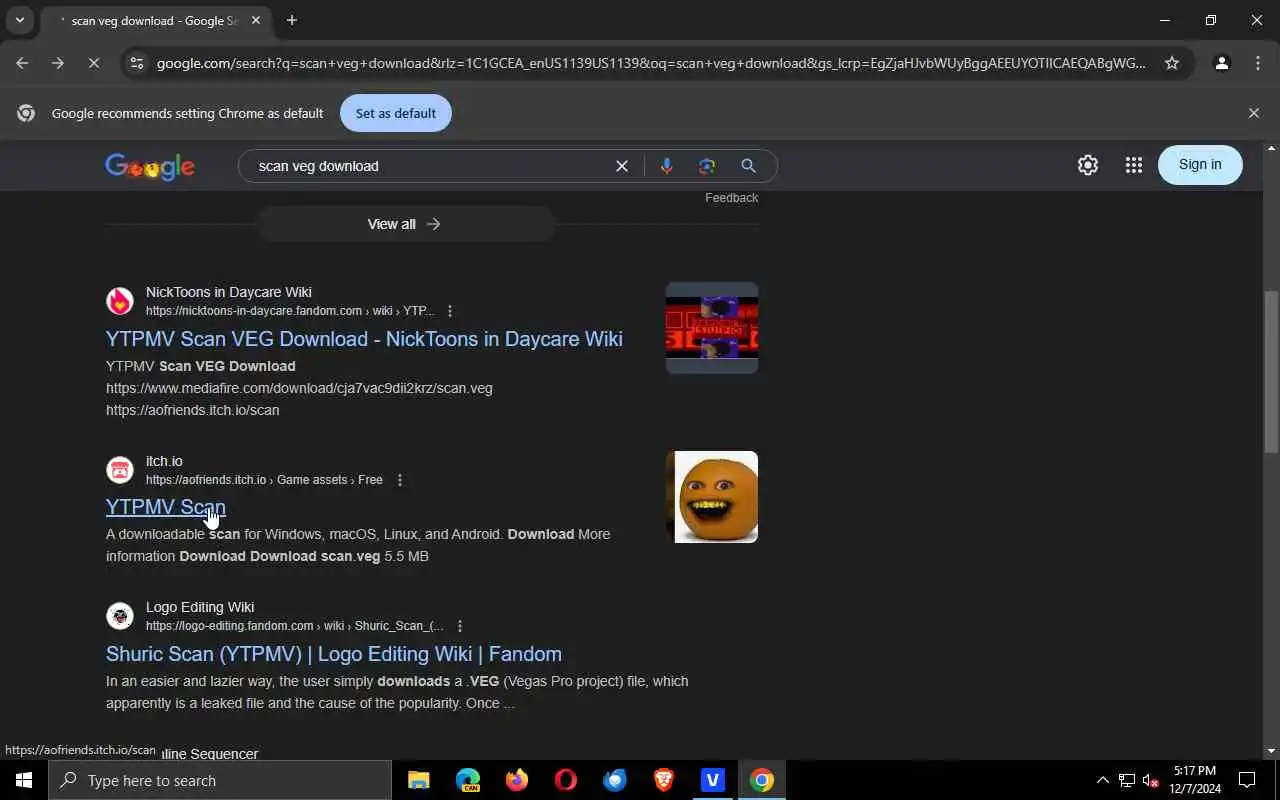This screenshot has width=1280, height=800.
Task: Go back to previous page
Action: pyautogui.click(x=22, y=63)
